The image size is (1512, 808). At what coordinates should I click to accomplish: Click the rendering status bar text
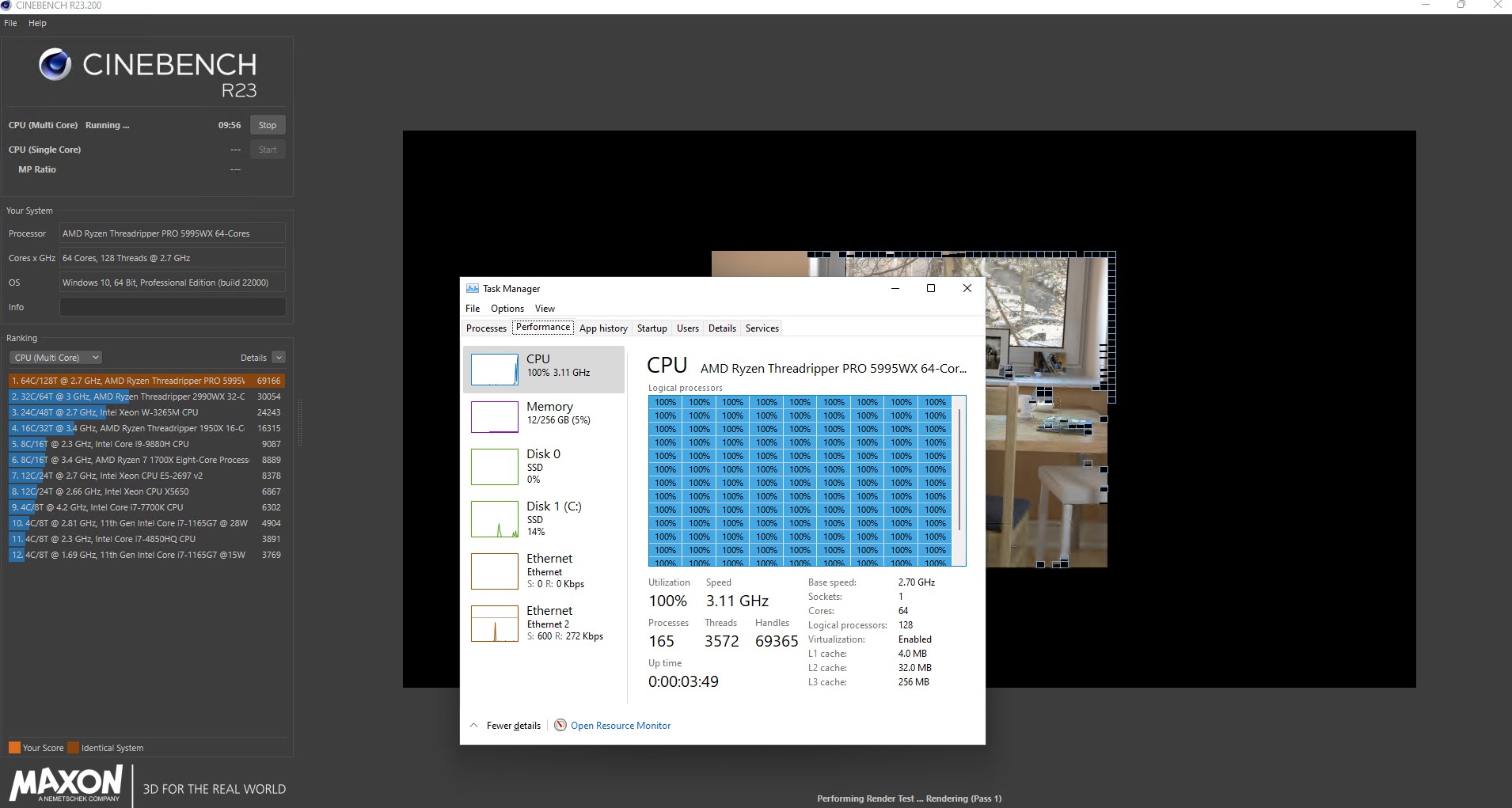pyautogui.click(x=909, y=799)
